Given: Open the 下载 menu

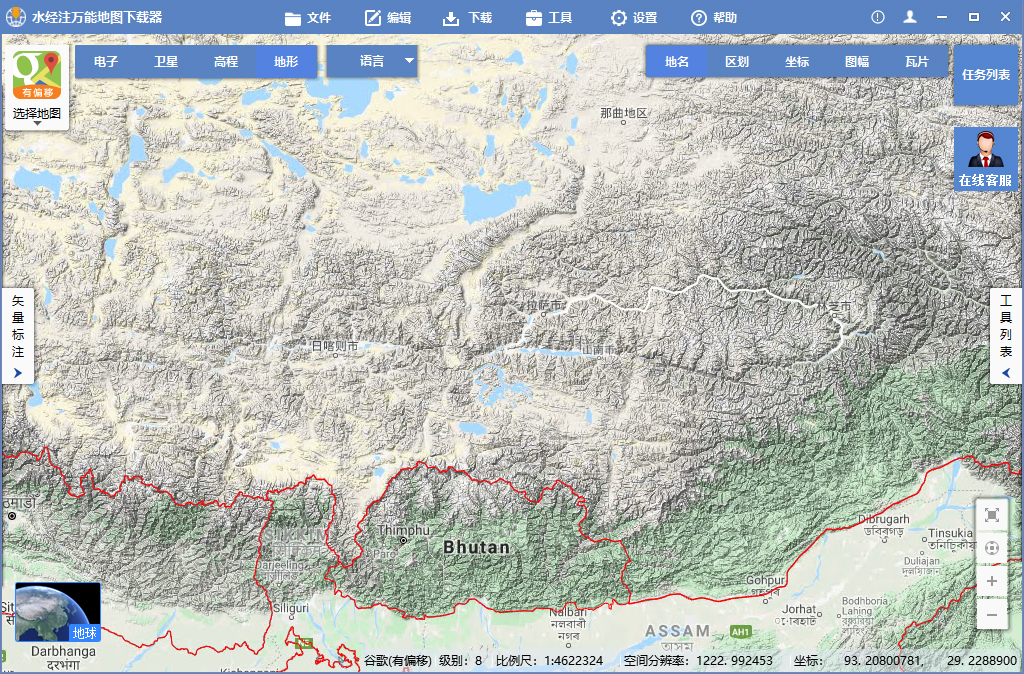Looking at the screenshot, I should pyautogui.click(x=468, y=18).
